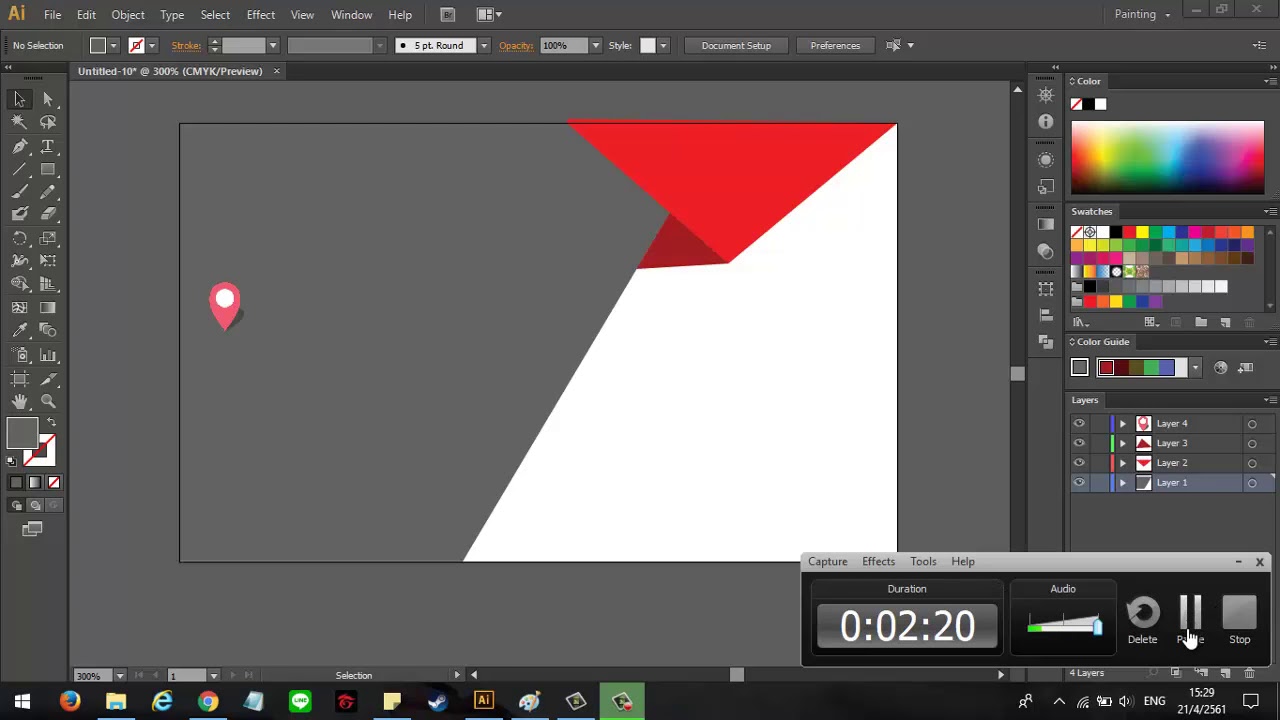Select the Zoom tool
1280x720 pixels.
(x=48, y=401)
